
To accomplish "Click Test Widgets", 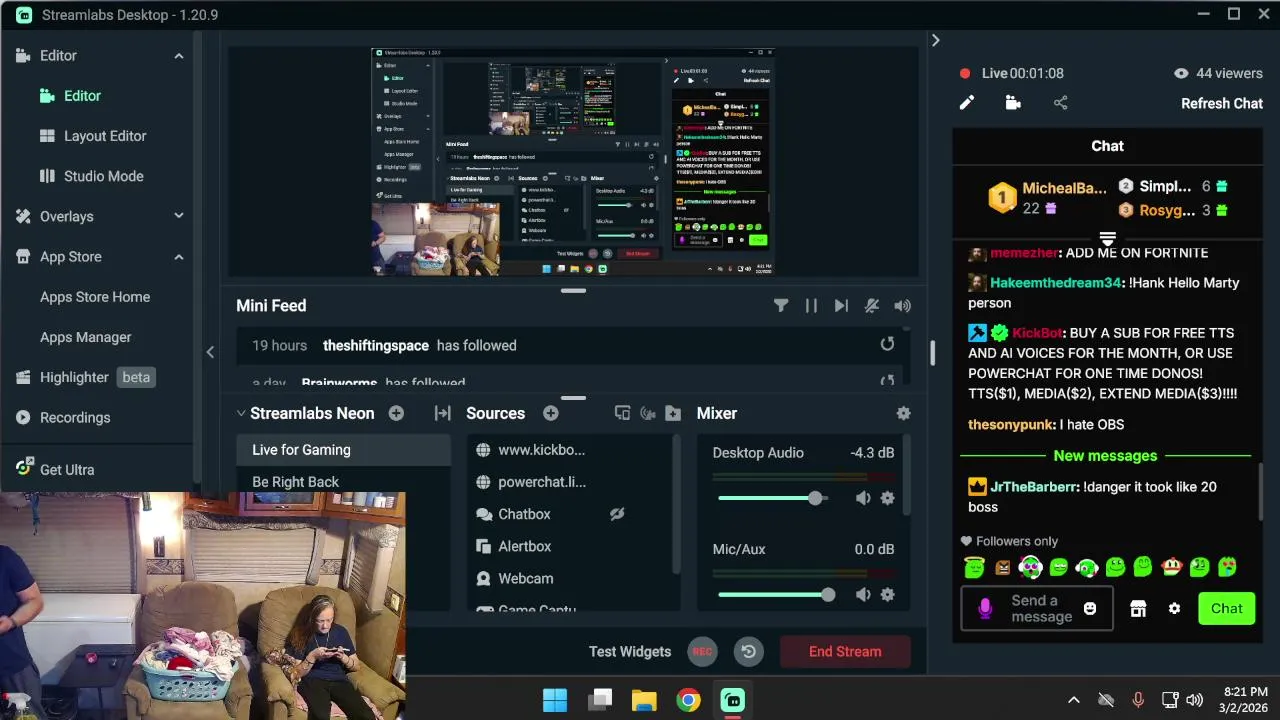I will (630, 652).
